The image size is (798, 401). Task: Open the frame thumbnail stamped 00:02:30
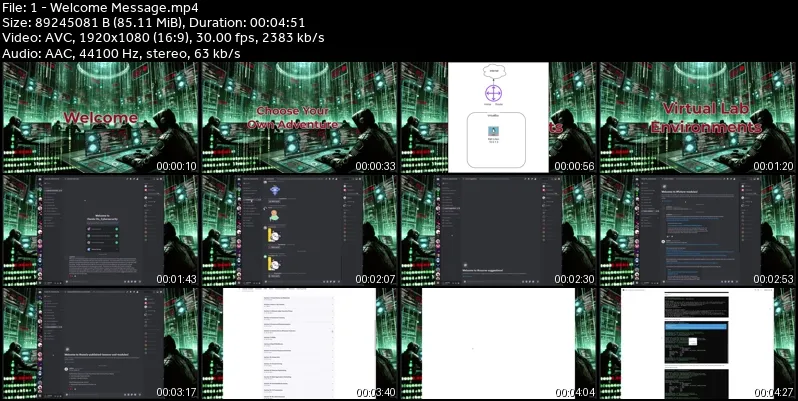[498, 231]
